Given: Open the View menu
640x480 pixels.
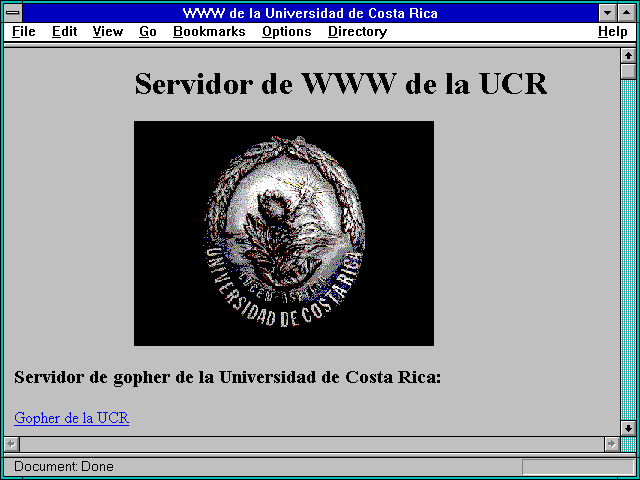Looking at the screenshot, I should [108, 32].
